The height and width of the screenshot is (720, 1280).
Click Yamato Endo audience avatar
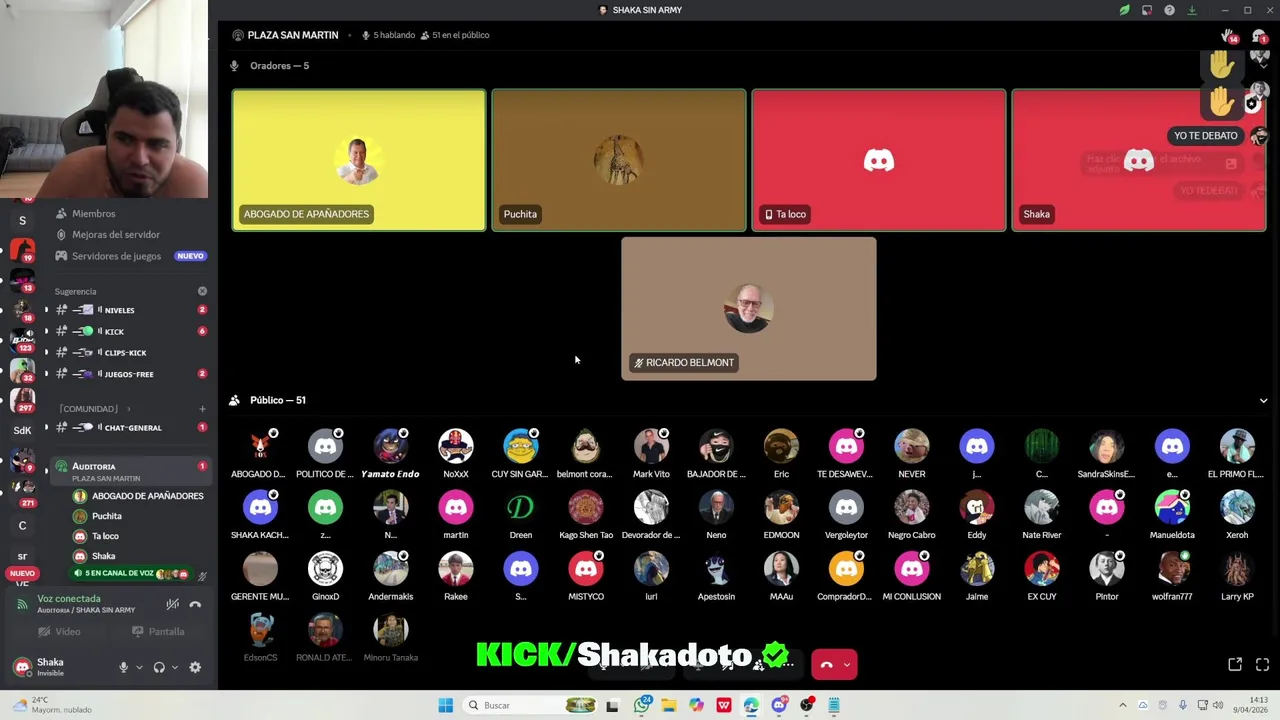click(390, 446)
